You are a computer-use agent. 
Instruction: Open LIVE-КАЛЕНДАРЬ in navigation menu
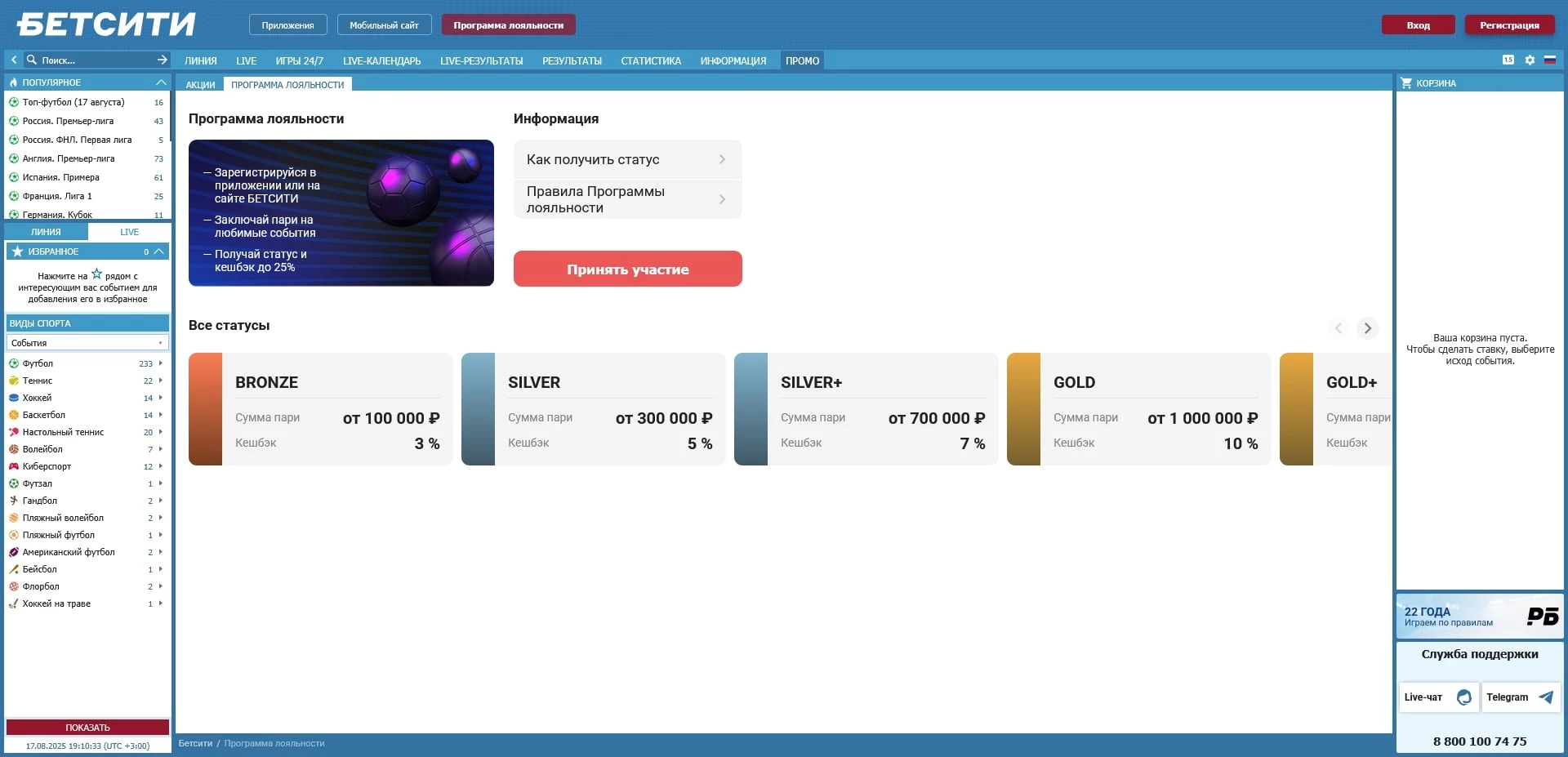pos(381,60)
